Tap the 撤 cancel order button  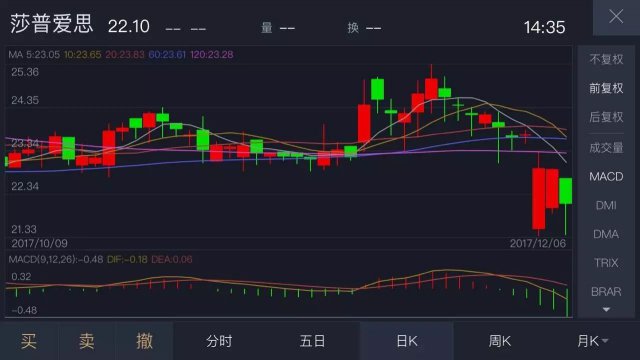point(144,341)
